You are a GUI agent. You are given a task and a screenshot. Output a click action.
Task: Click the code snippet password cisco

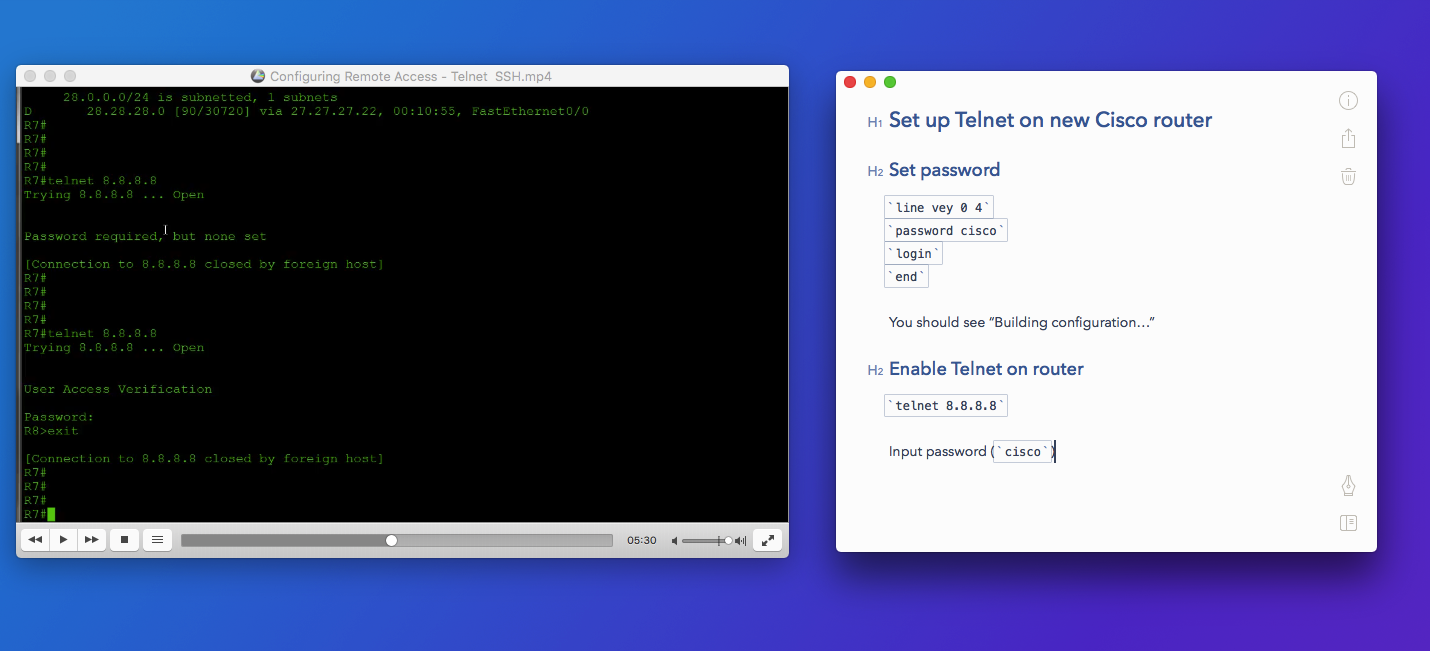click(x=946, y=231)
